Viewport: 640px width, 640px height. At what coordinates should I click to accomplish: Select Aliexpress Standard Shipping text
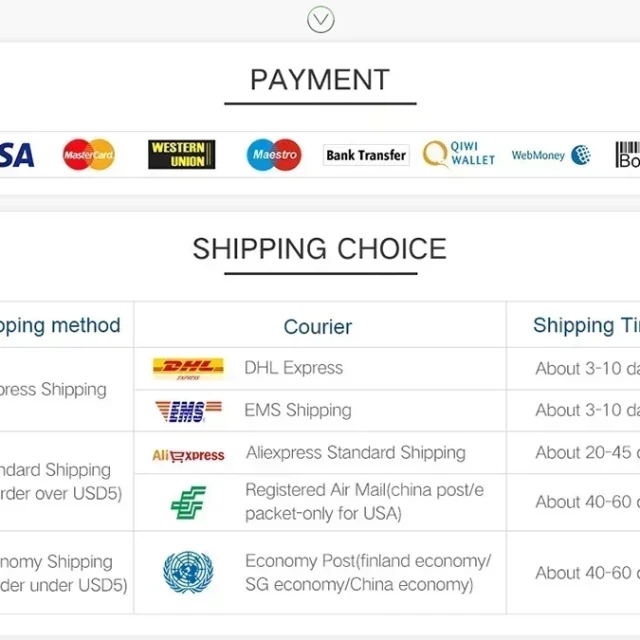pyautogui.click(x=355, y=453)
